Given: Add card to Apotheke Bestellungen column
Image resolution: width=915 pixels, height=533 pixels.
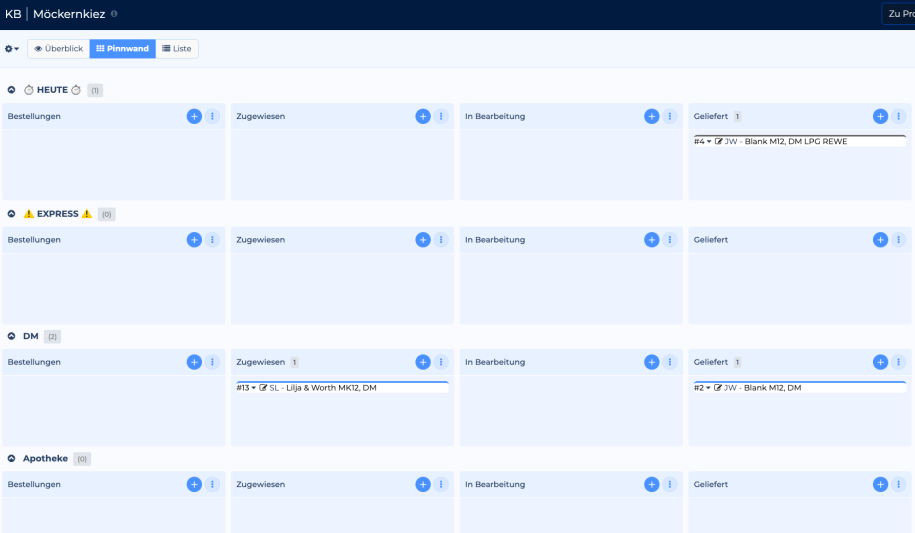Looking at the screenshot, I should (x=194, y=485).
